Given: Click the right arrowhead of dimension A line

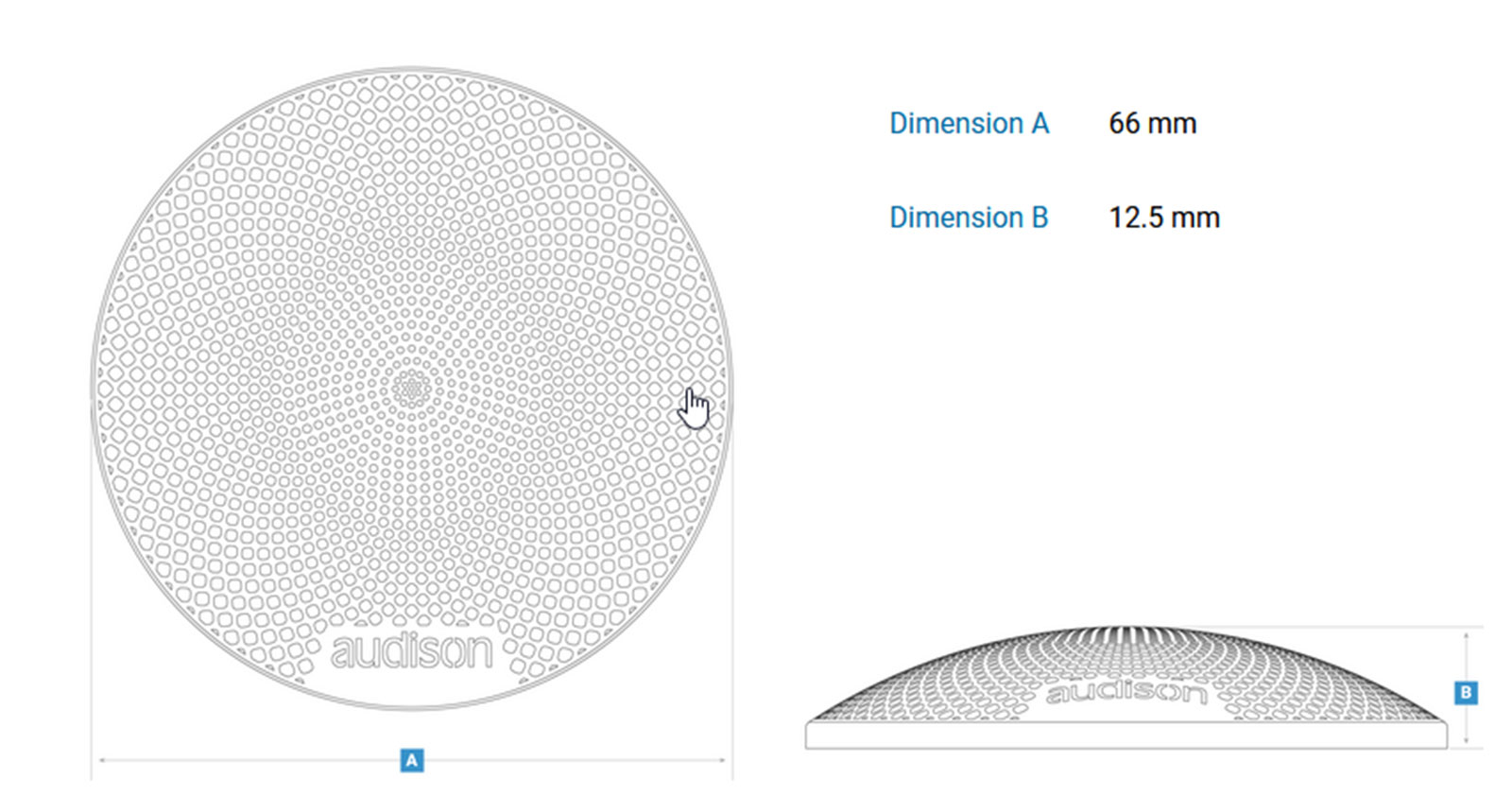Looking at the screenshot, I should click(722, 760).
